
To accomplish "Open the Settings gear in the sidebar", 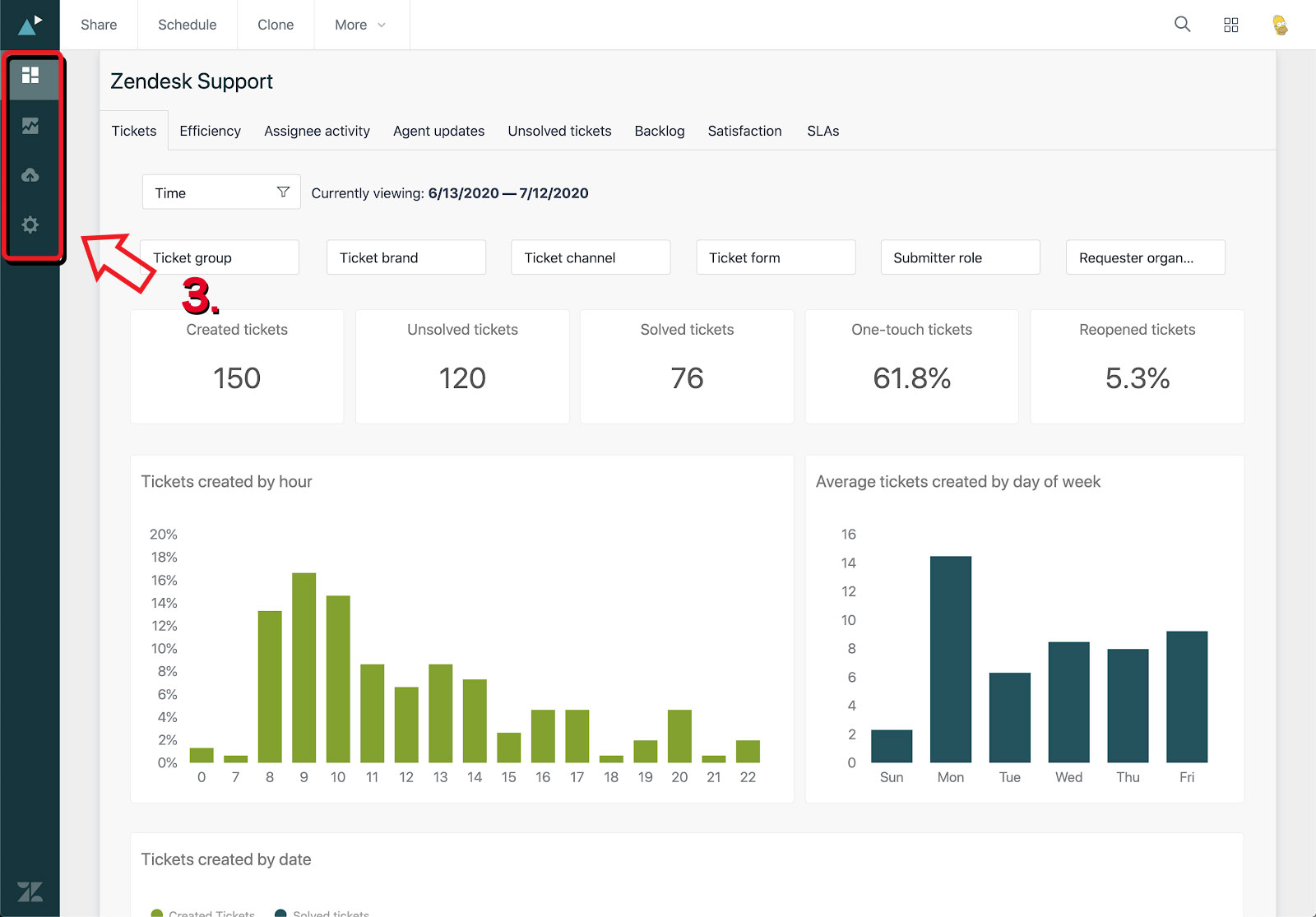I will tap(31, 225).
